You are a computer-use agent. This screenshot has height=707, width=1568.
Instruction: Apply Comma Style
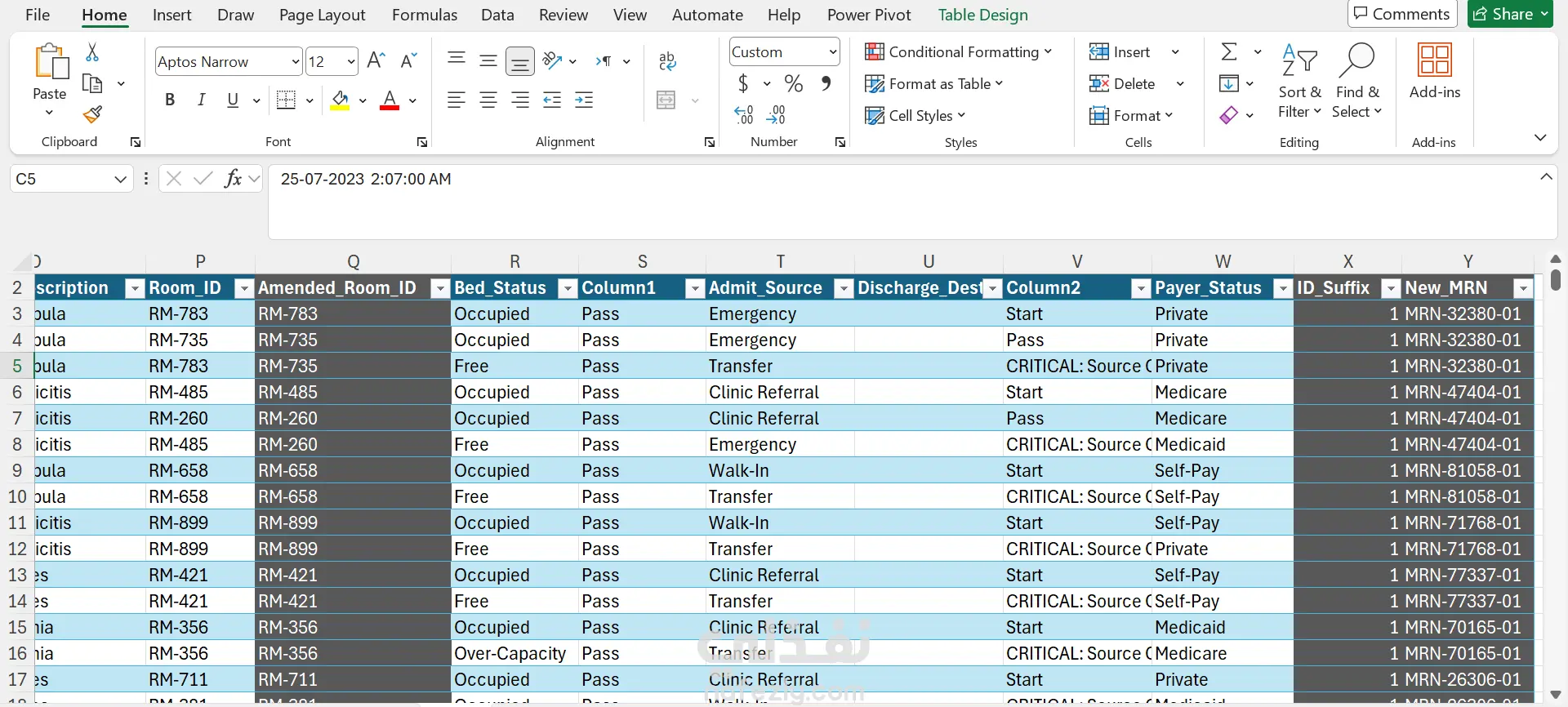coord(826,83)
